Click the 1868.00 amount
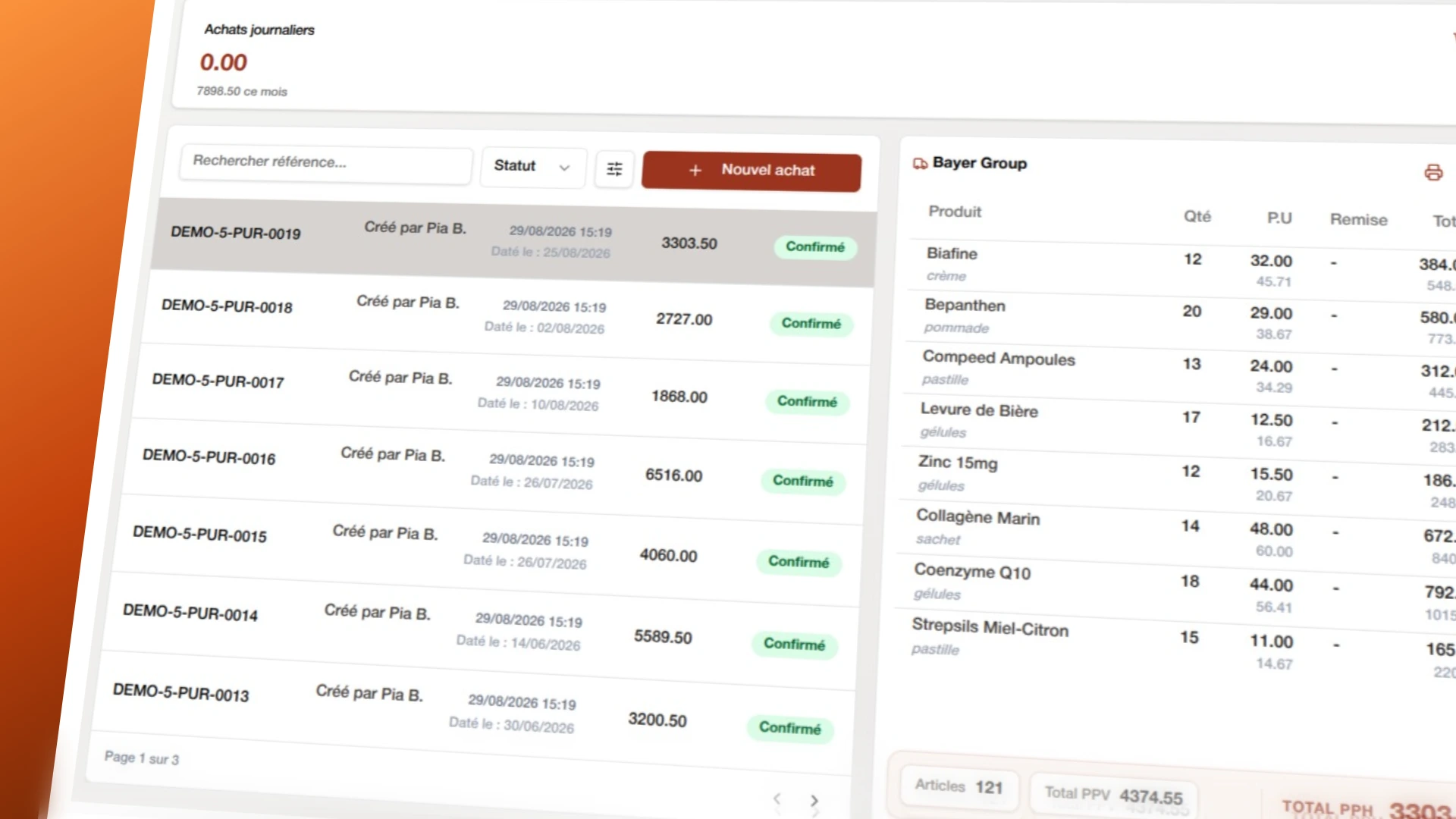1456x819 pixels. pos(679,397)
